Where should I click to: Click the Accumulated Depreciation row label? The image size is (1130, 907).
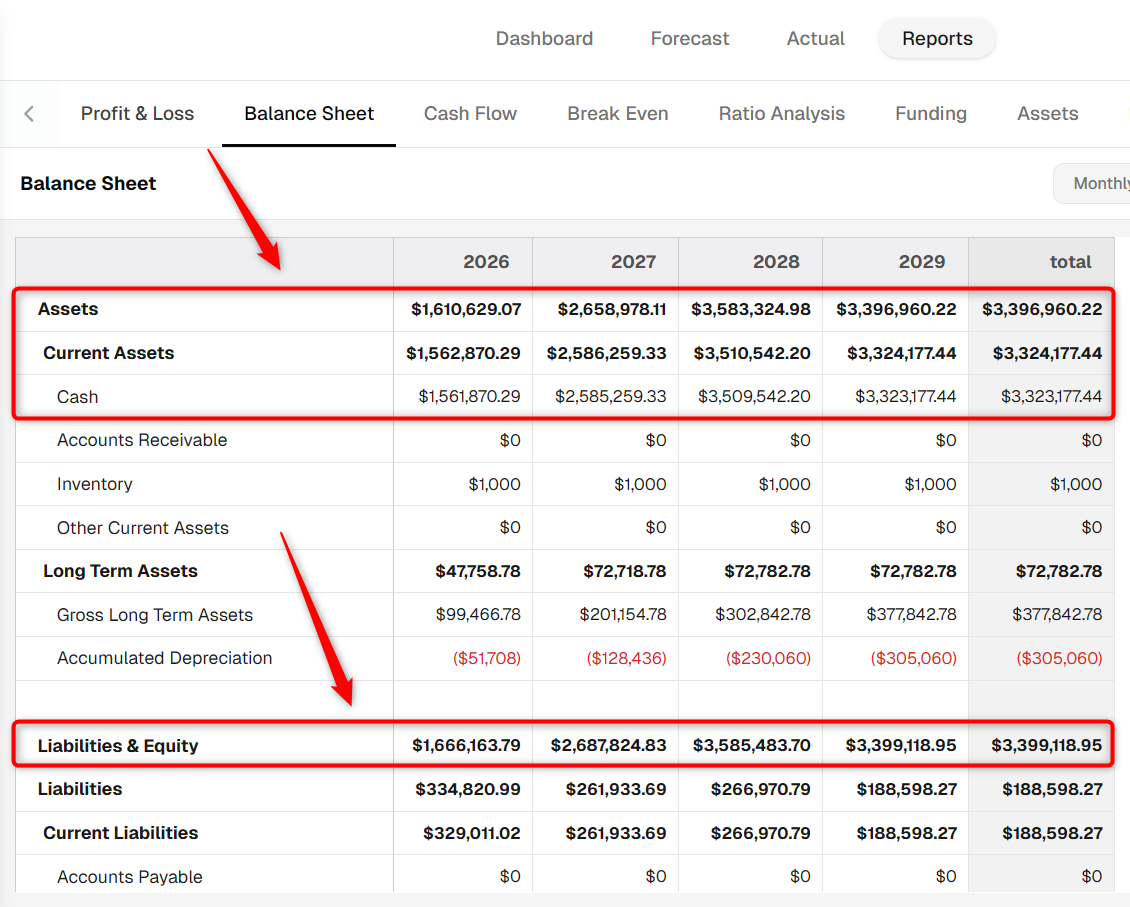pyautogui.click(x=164, y=658)
